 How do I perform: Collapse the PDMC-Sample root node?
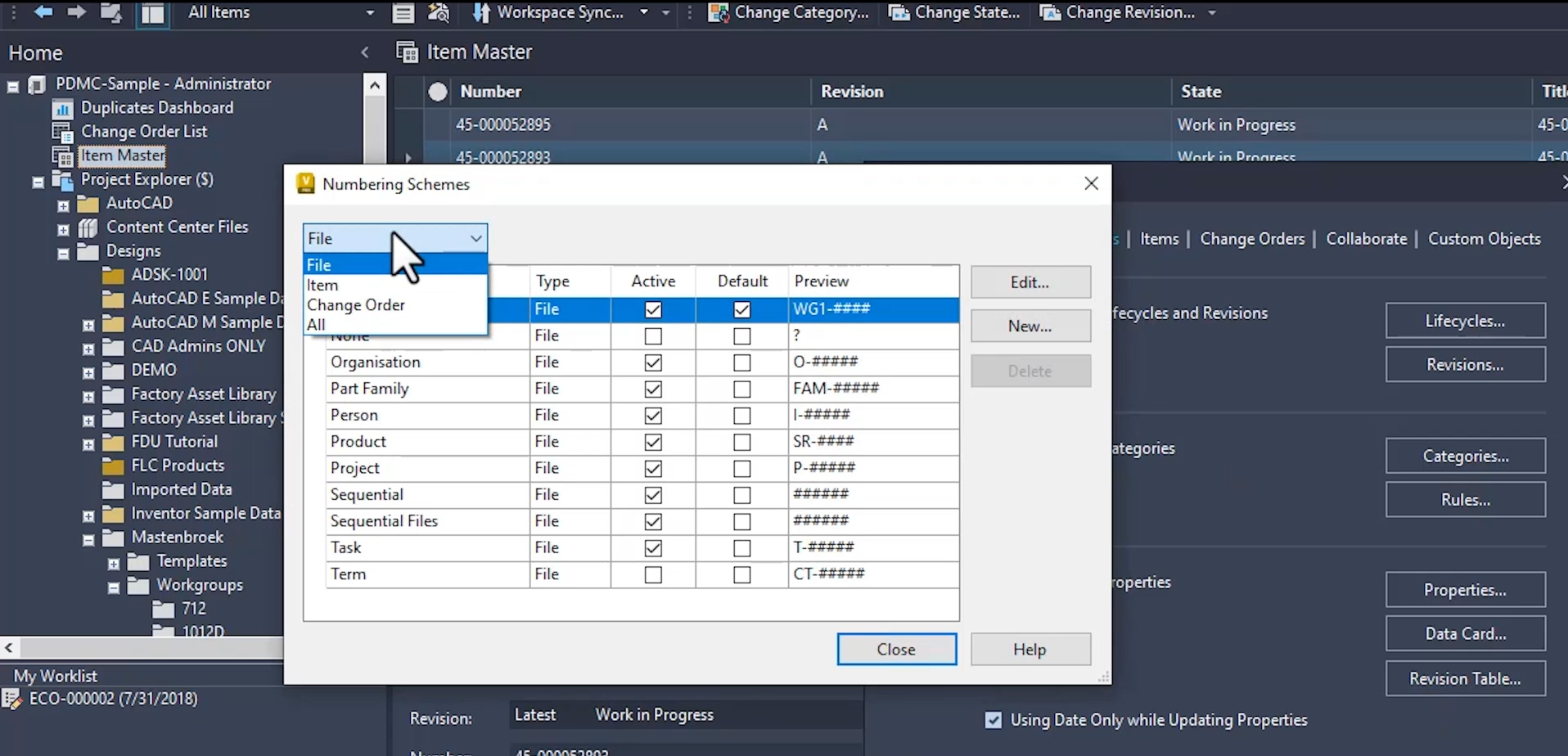tap(13, 85)
